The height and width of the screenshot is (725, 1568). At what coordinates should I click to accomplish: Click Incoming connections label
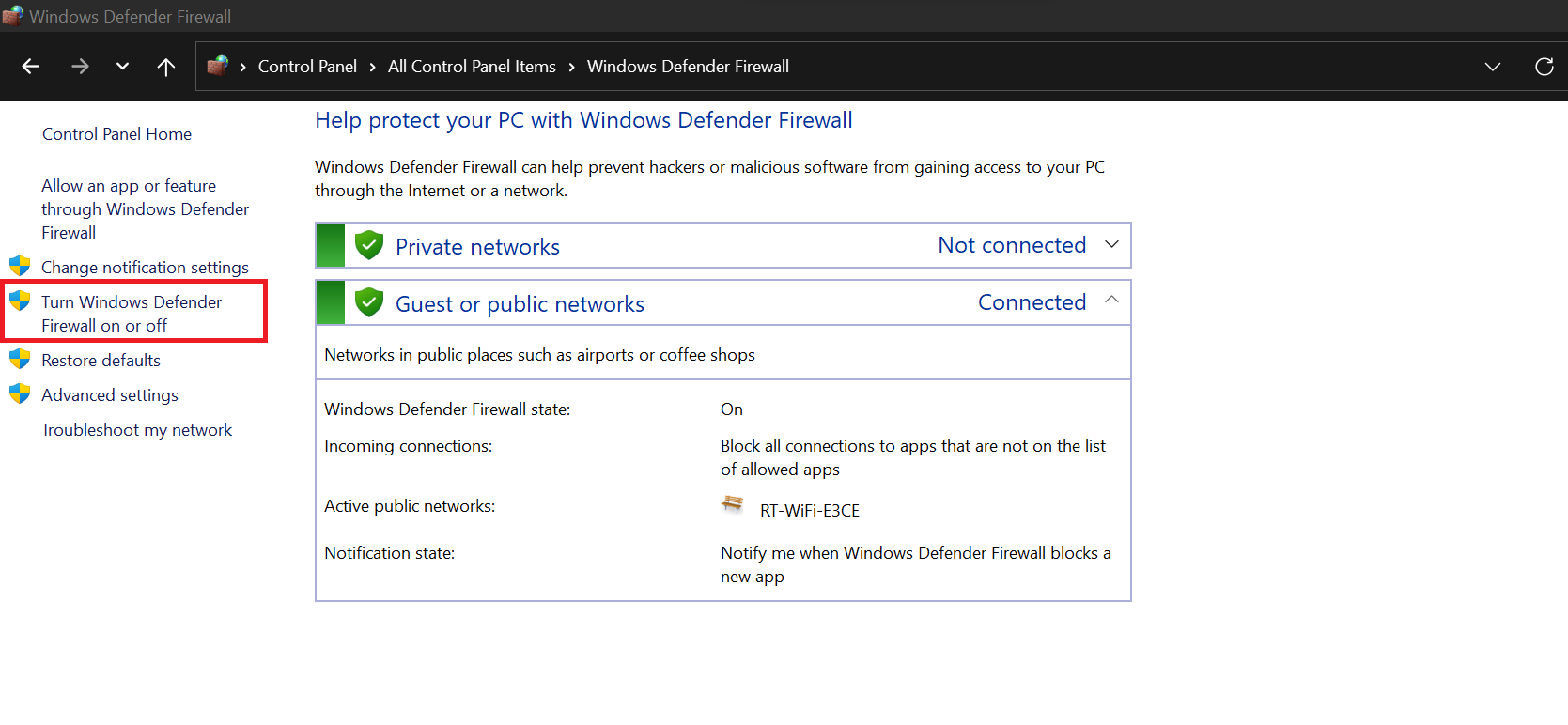click(408, 446)
